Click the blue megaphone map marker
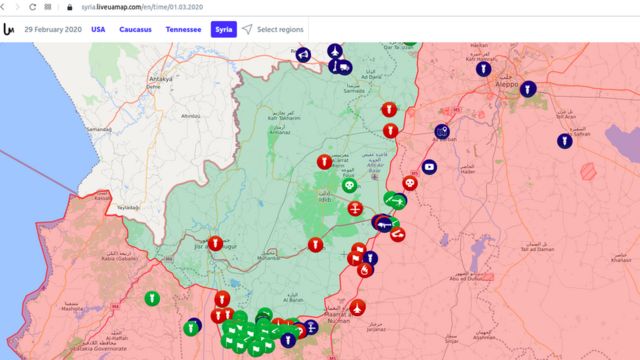 (303, 55)
